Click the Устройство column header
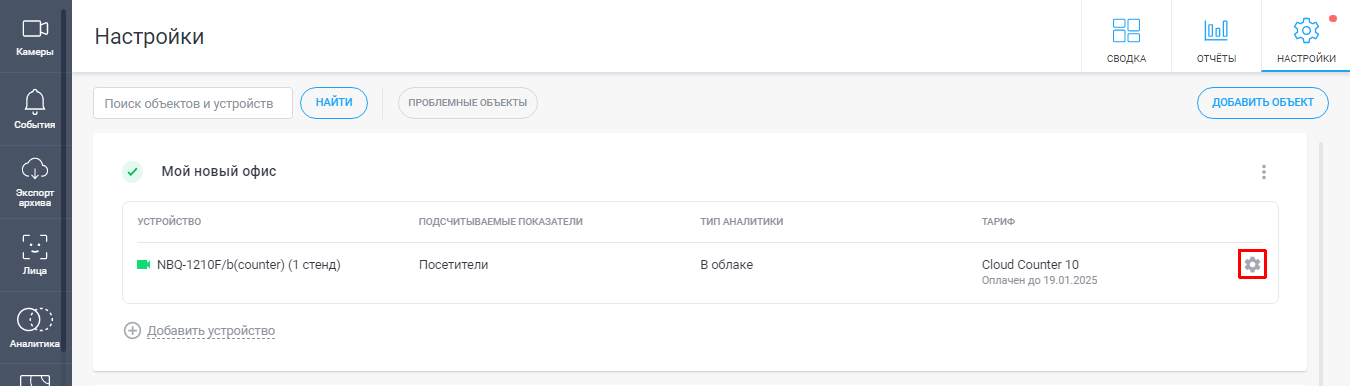1350x386 pixels. (x=170, y=221)
